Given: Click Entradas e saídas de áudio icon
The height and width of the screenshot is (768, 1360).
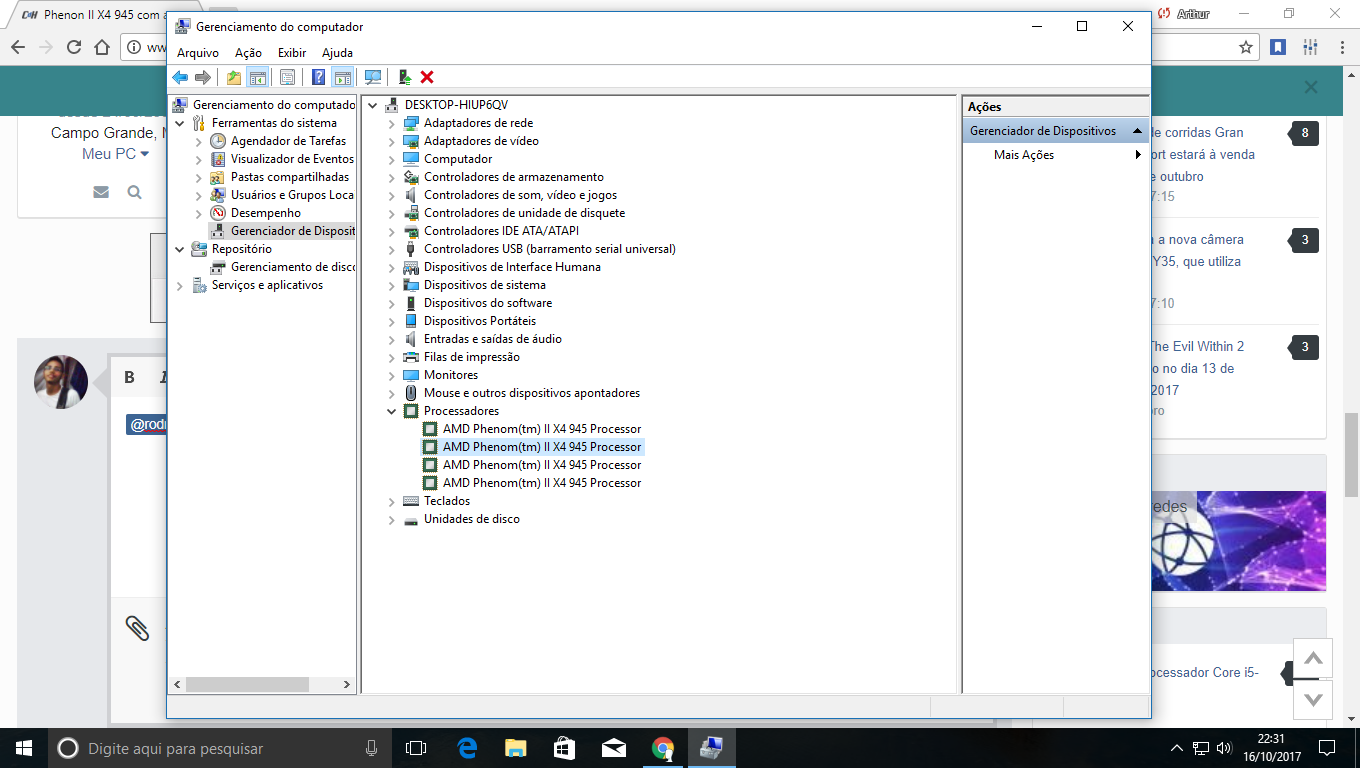Looking at the screenshot, I should [411, 339].
